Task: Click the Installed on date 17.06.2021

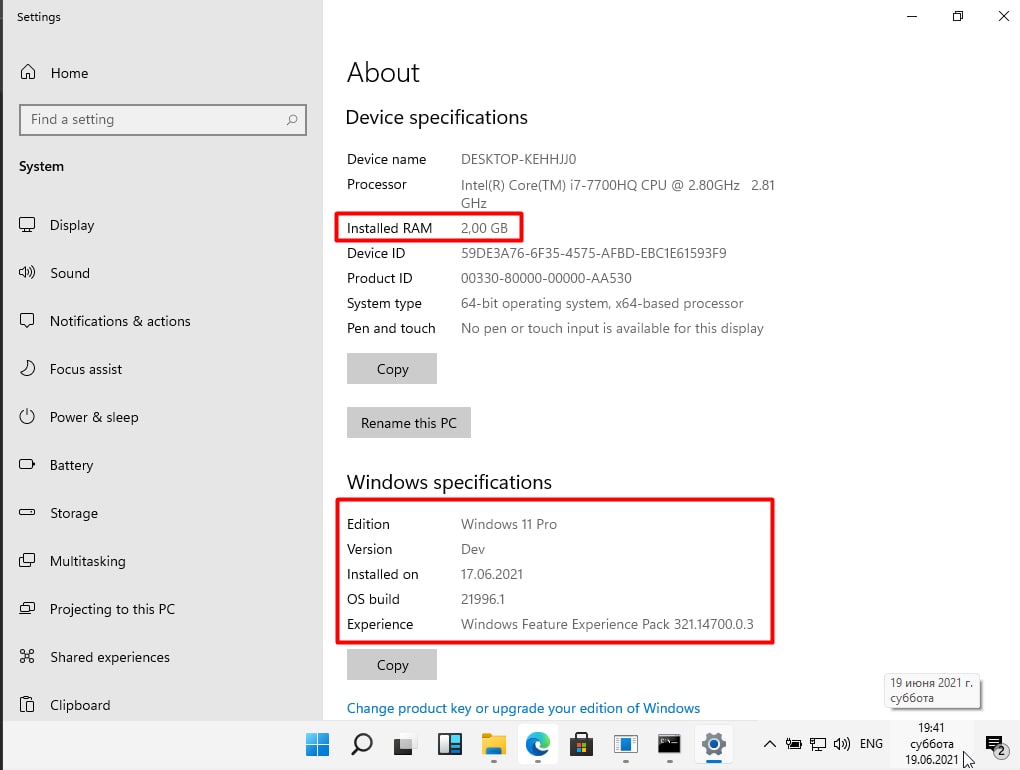Action: point(492,574)
